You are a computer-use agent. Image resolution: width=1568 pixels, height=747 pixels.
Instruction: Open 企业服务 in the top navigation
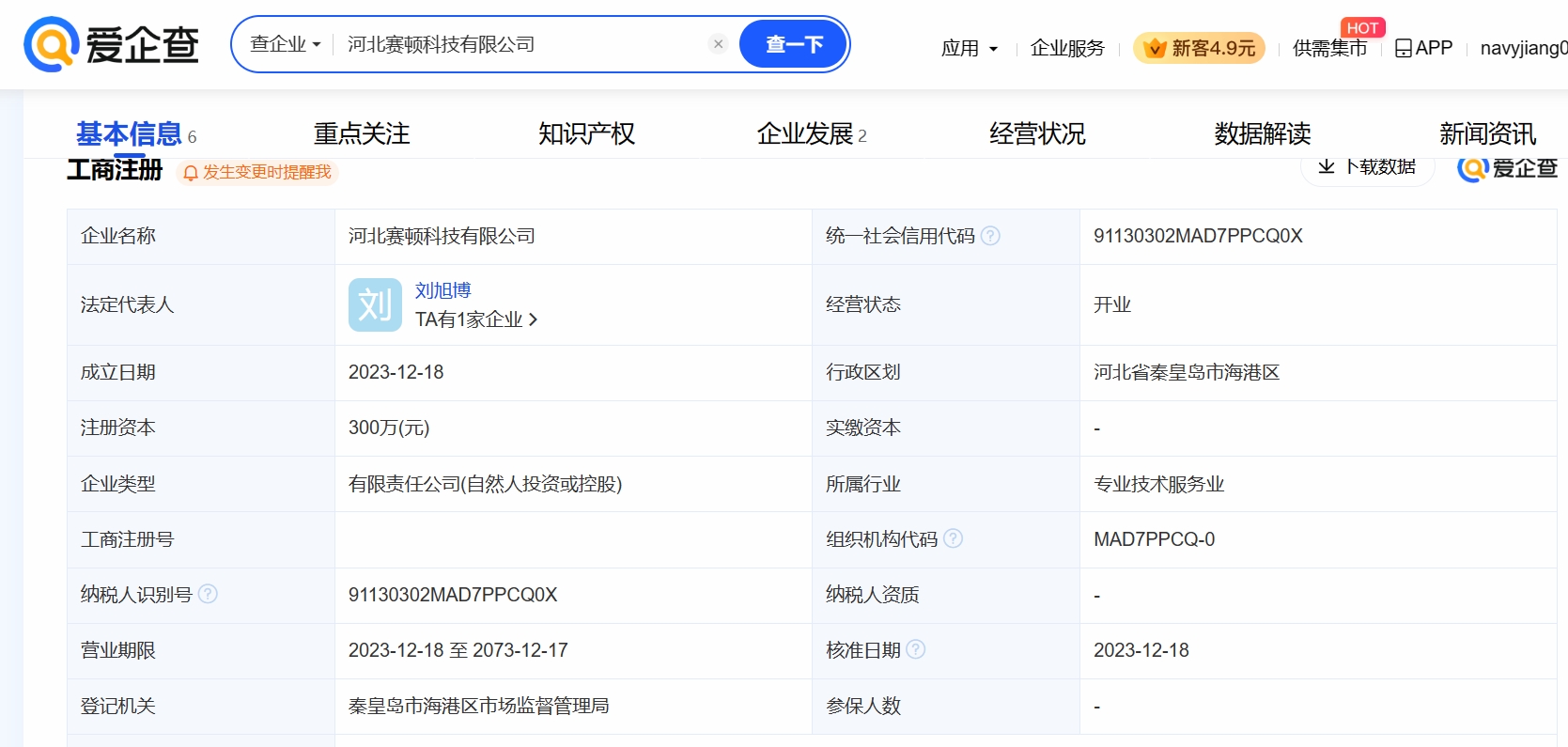pyautogui.click(x=1067, y=48)
